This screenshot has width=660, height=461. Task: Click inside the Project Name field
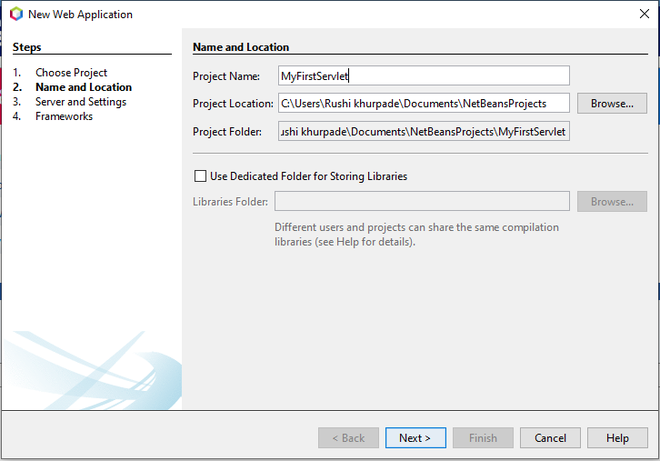click(423, 76)
